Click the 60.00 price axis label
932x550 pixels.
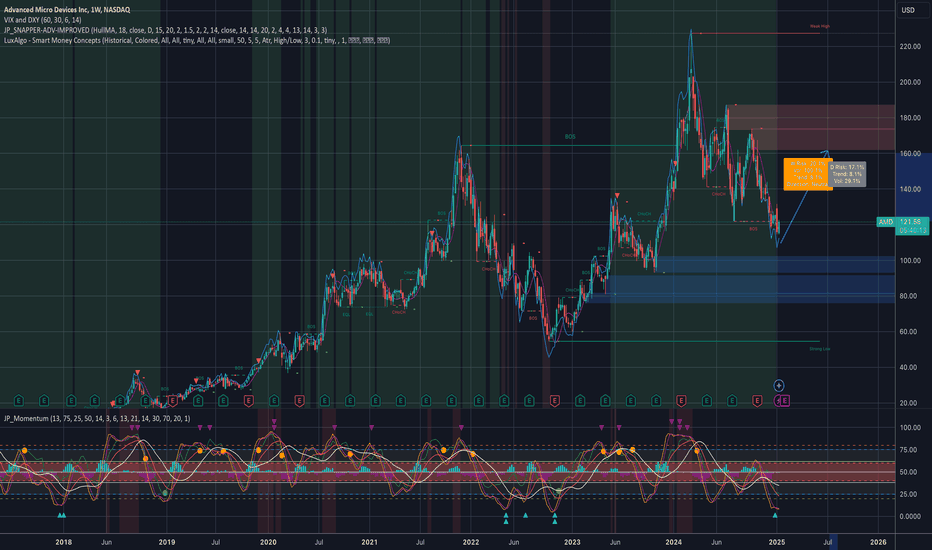tap(910, 332)
